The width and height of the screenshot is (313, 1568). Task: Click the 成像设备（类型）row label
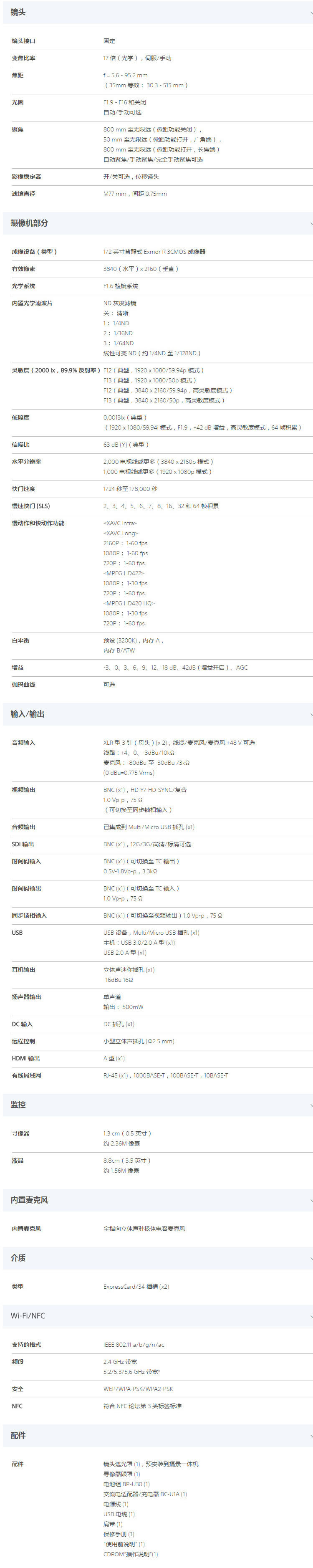pyautogui.click(x=34, y=252)
